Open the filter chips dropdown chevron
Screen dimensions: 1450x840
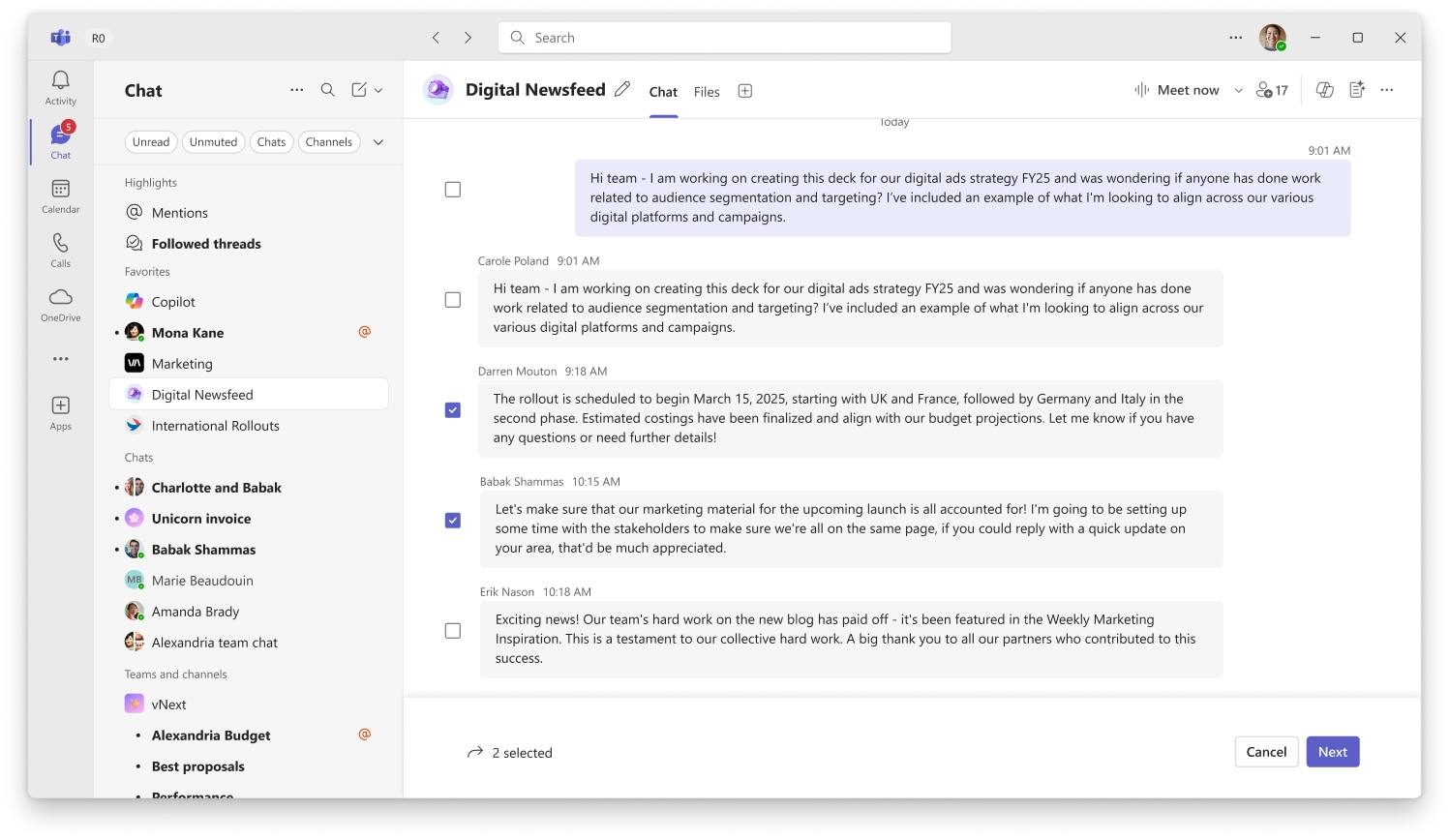coord(378,141)
